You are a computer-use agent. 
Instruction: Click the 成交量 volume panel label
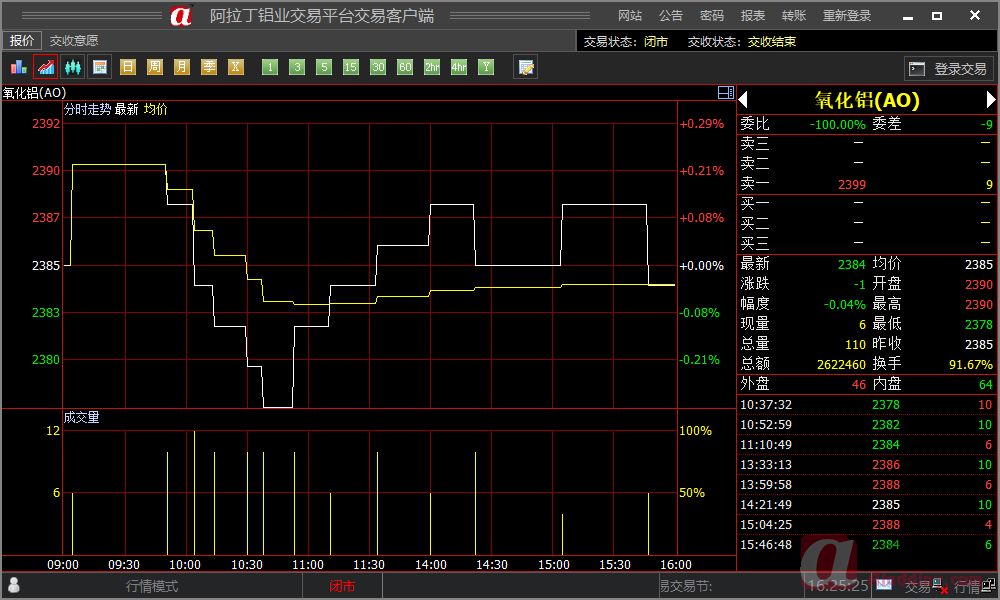(x=82, y=417)
